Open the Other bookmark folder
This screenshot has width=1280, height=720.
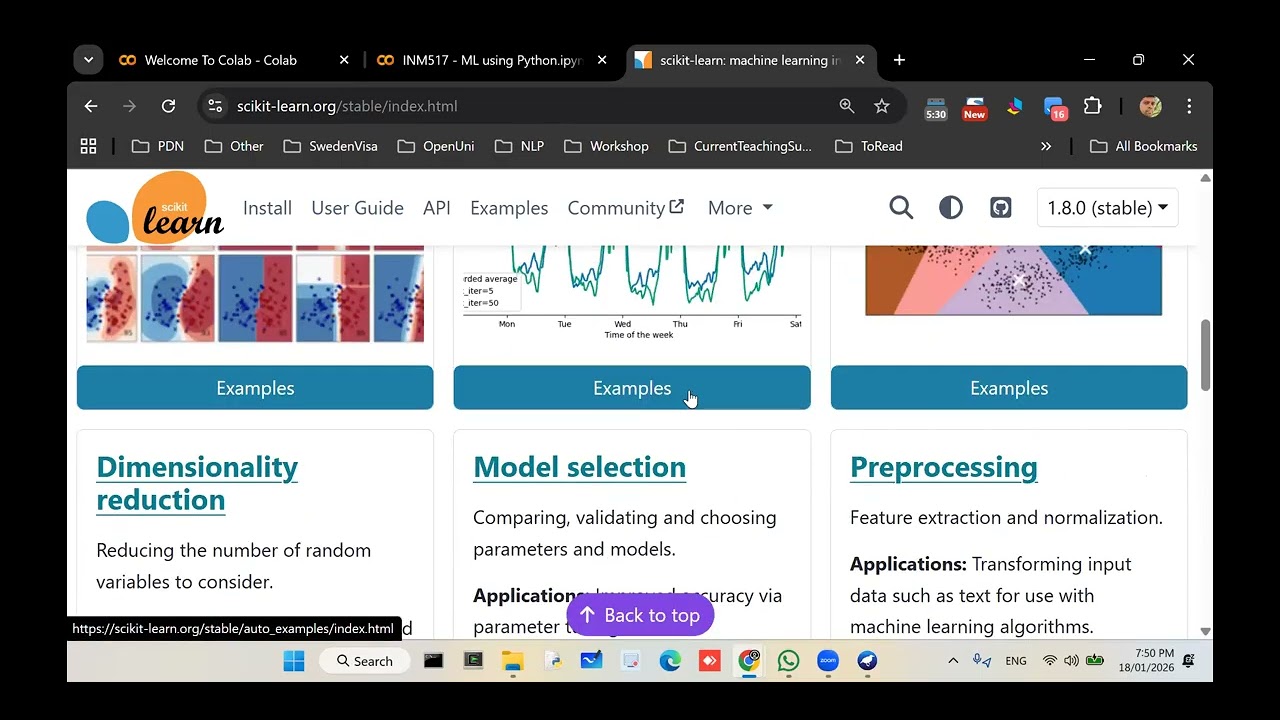[234, 146]
